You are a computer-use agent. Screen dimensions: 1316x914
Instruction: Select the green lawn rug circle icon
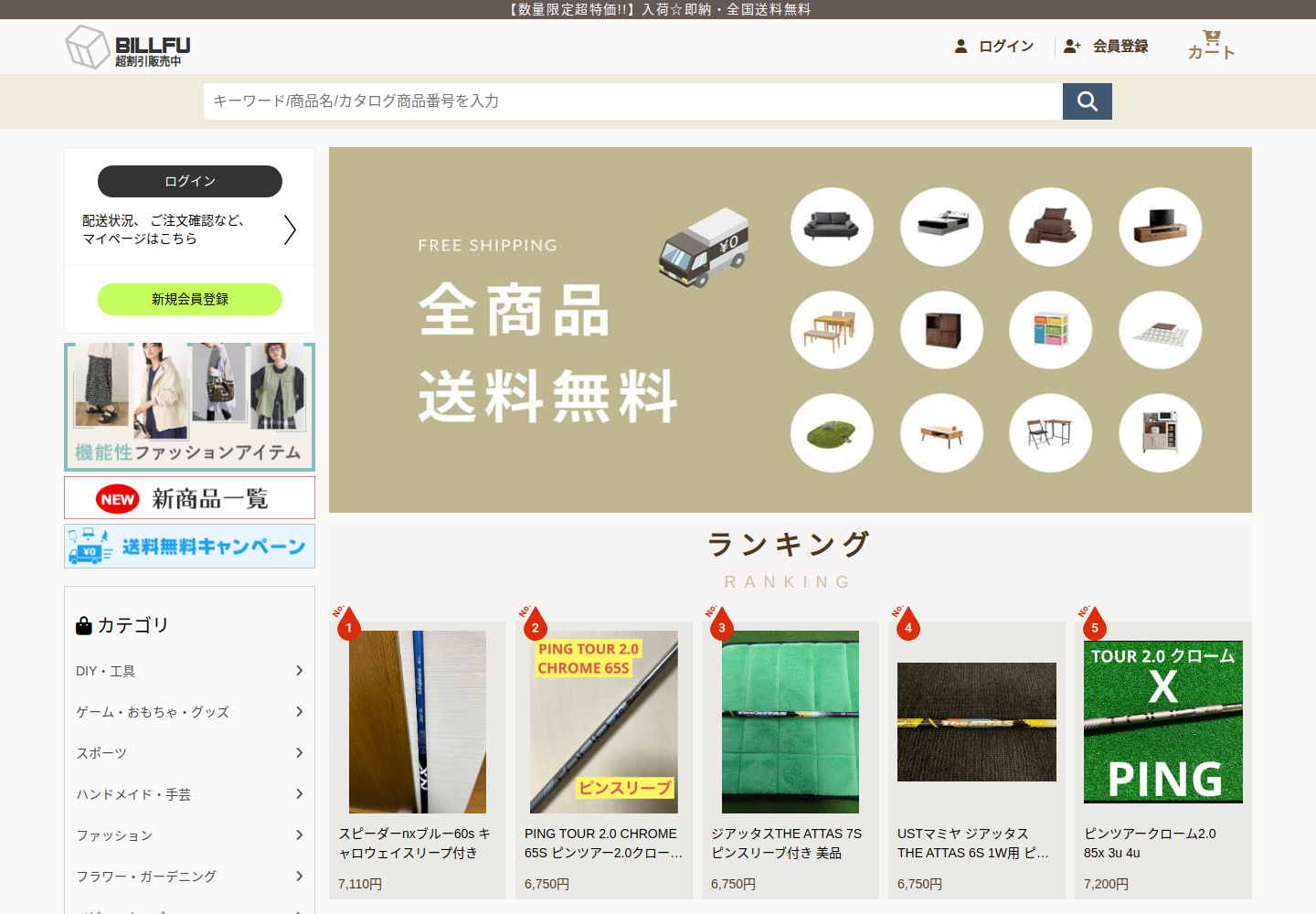[832, 433]
